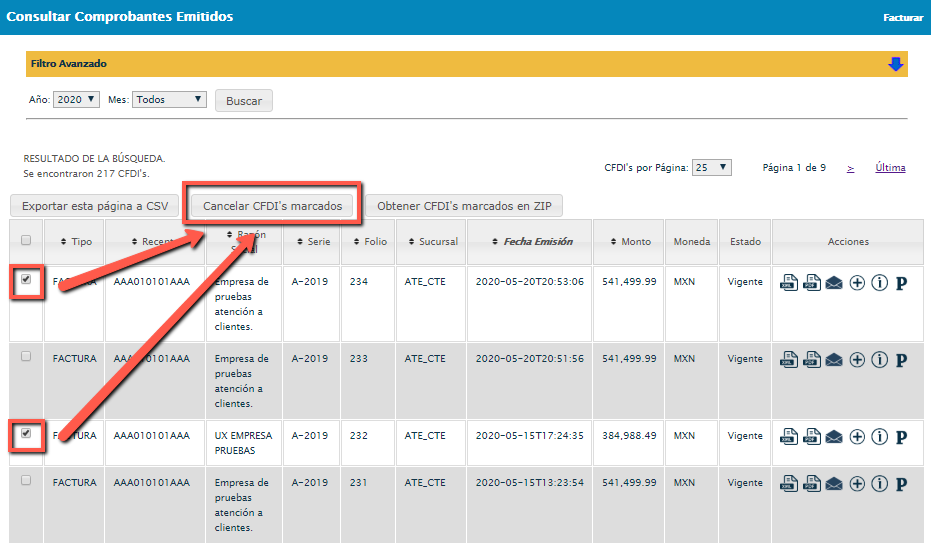Toggle select-all checkbox in table header
Image resolution: width=931 pixels, height=543 pixels.
click(x=26, y=240)
